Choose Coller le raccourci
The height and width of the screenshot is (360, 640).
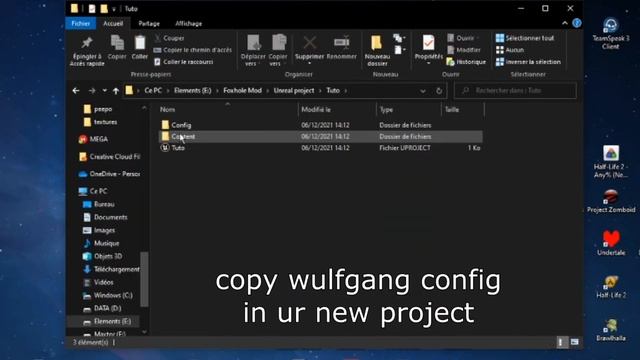click(184, 62)
